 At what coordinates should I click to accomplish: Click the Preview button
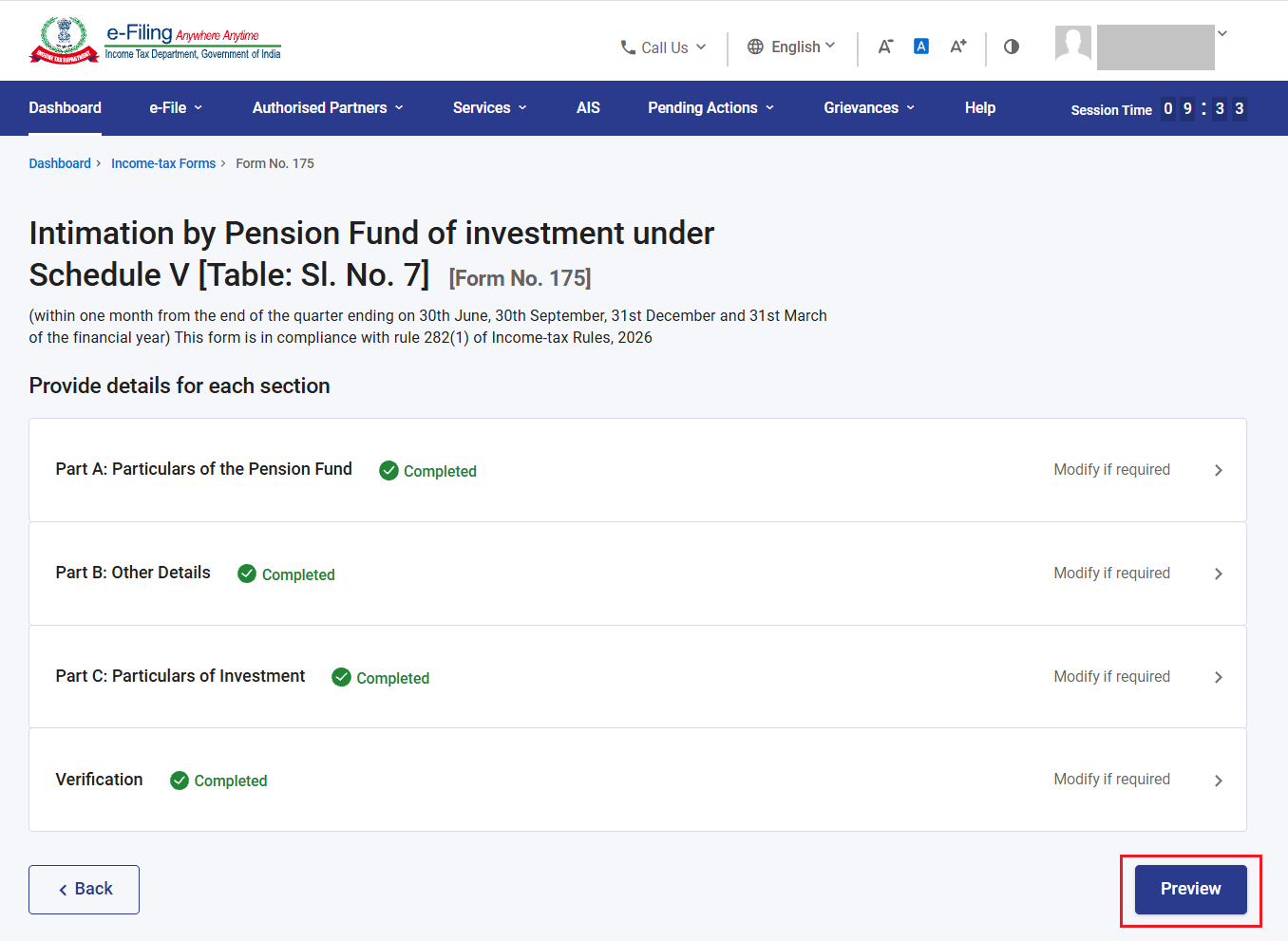(x=1191, y=890)
